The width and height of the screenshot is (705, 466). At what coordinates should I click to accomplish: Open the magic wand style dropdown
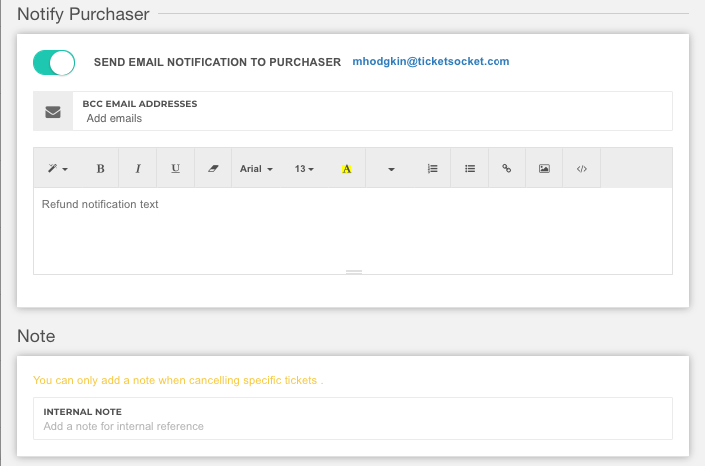pyautogui.click(x=58, y=169)
